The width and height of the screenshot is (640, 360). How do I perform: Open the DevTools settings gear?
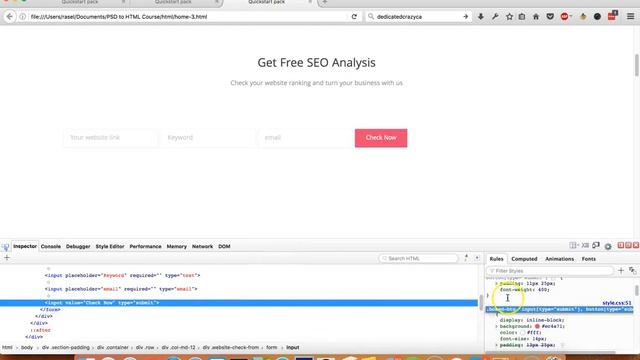[608, 246]
